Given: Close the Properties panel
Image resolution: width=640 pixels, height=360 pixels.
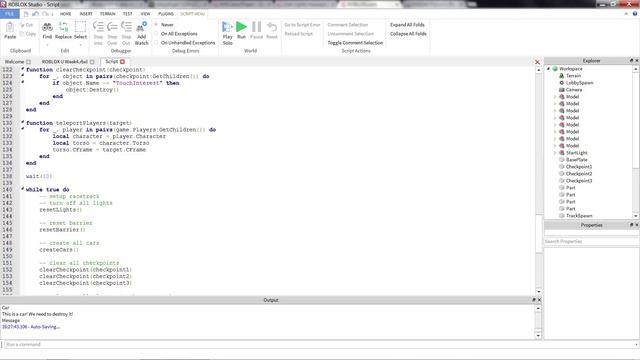Looking at the screenshot, I should click(x=637, y=225).
